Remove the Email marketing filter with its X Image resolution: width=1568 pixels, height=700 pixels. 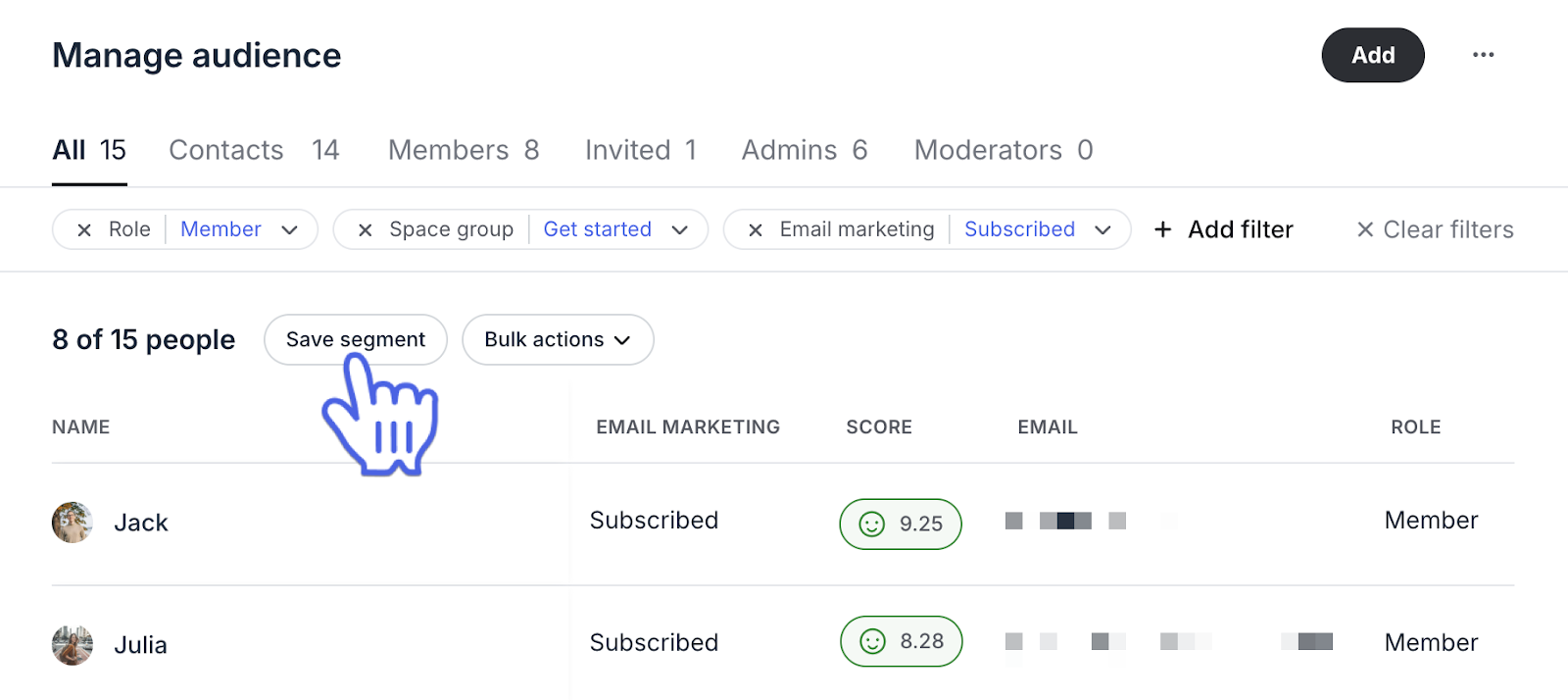click(x=755, y=230)
